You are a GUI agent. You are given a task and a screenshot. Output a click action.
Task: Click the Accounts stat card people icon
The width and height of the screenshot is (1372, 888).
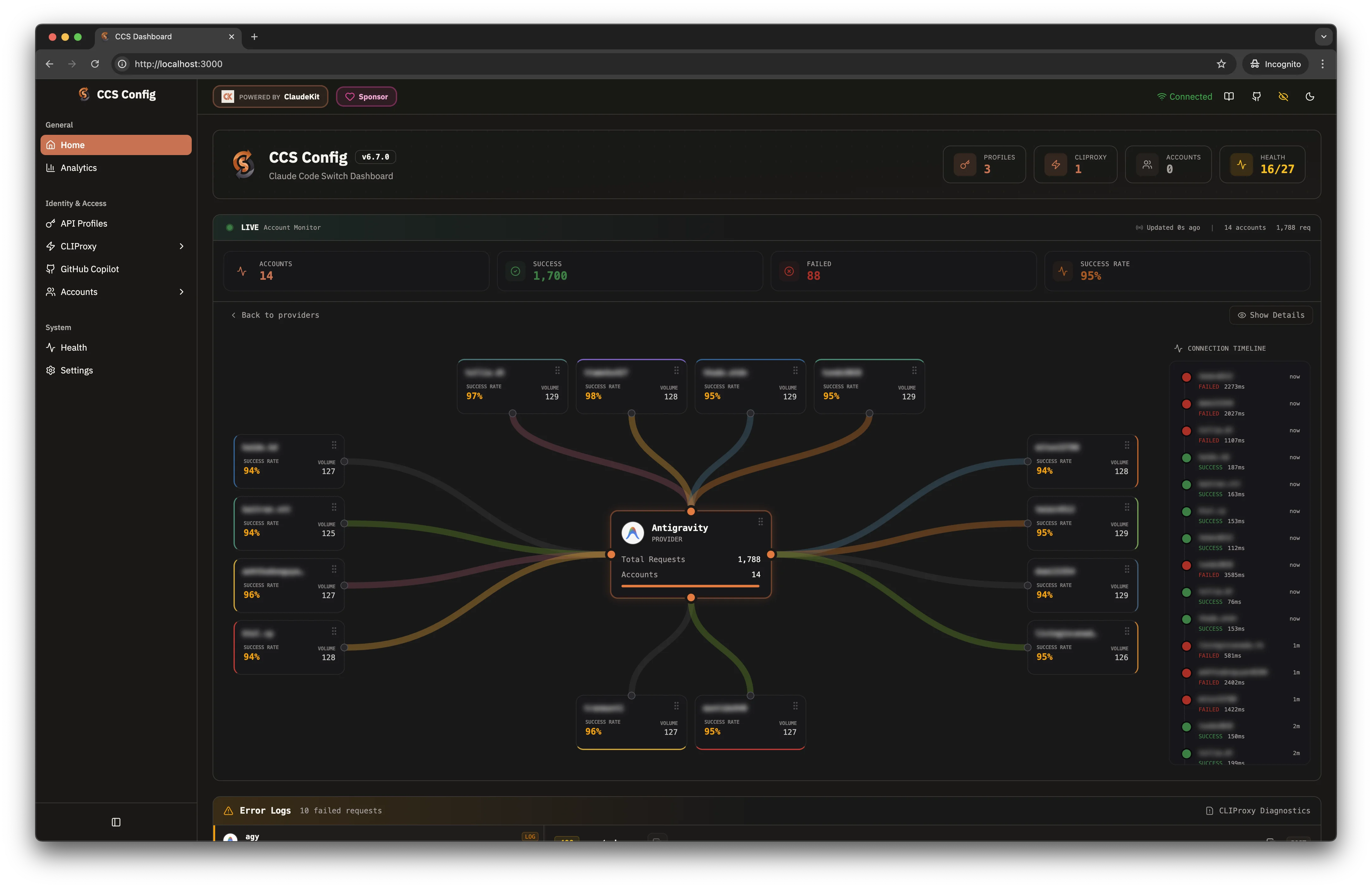pos(1147,164)
